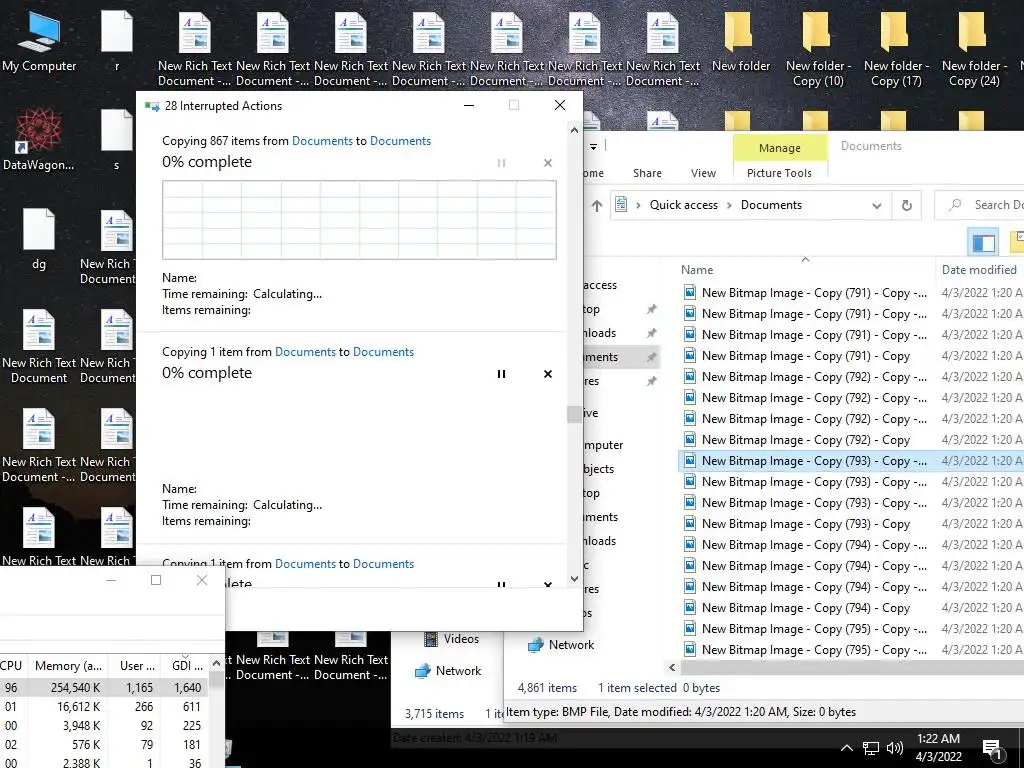This screenshot has height=768, width=1024.
Task: Select New Bitmap Image - Copy (793) - Copy
Action: coord(805,524)
